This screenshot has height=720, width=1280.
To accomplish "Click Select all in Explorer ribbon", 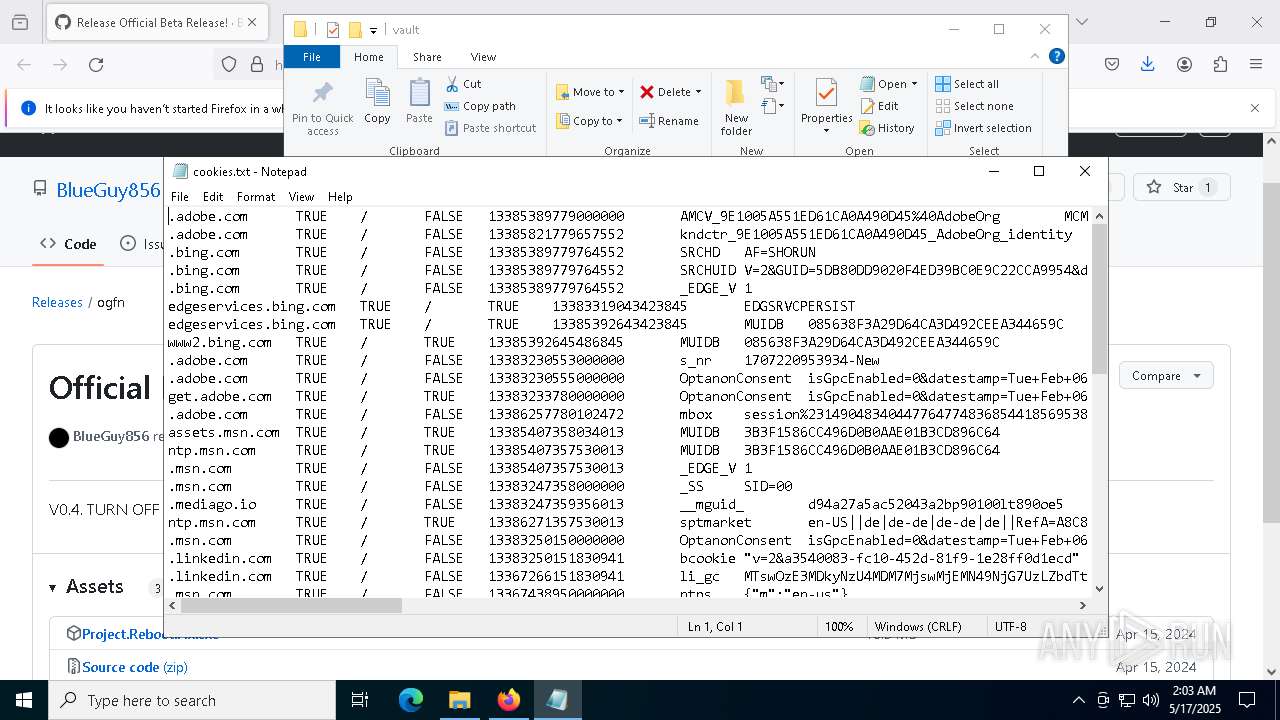I will click(967, 84).
